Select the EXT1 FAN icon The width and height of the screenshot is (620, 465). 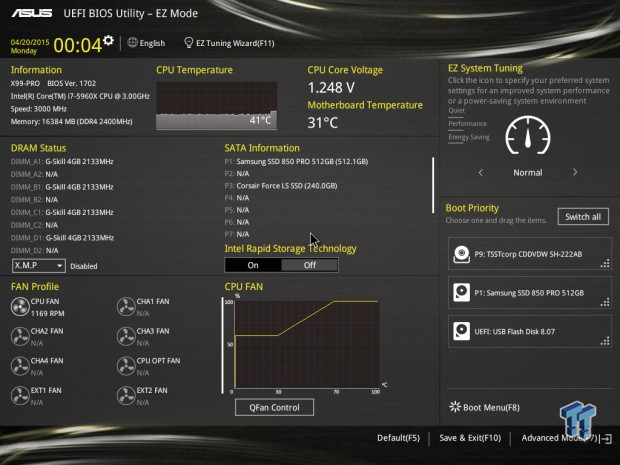(x=20, y=396)
